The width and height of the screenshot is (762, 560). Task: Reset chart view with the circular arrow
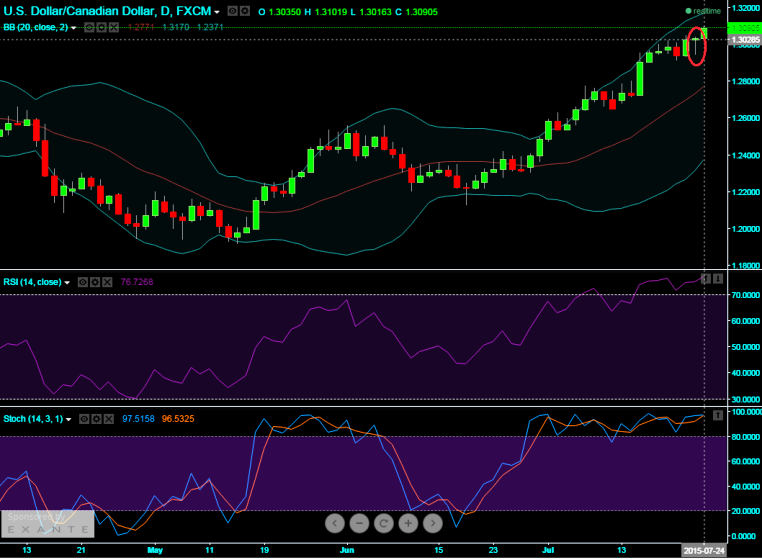pyautogui.click(x=384, y=524)
